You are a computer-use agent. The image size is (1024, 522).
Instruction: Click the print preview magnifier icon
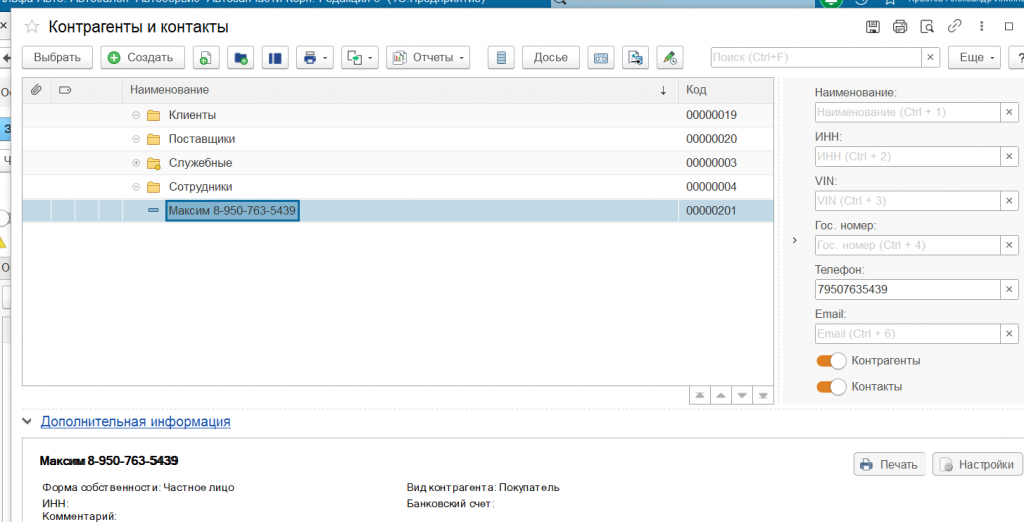point(927,26)
